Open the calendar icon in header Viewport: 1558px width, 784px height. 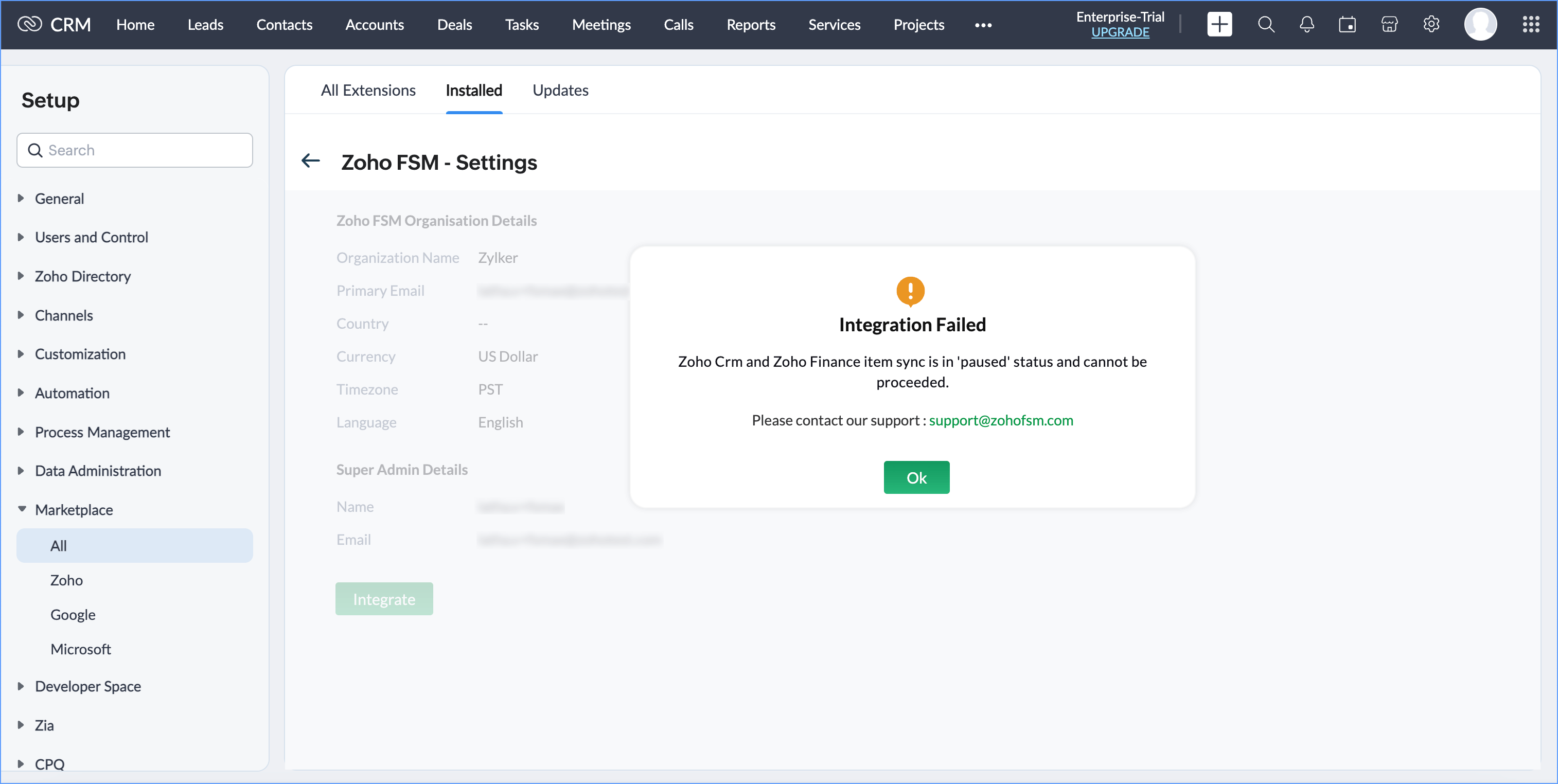click(1347, 25)
